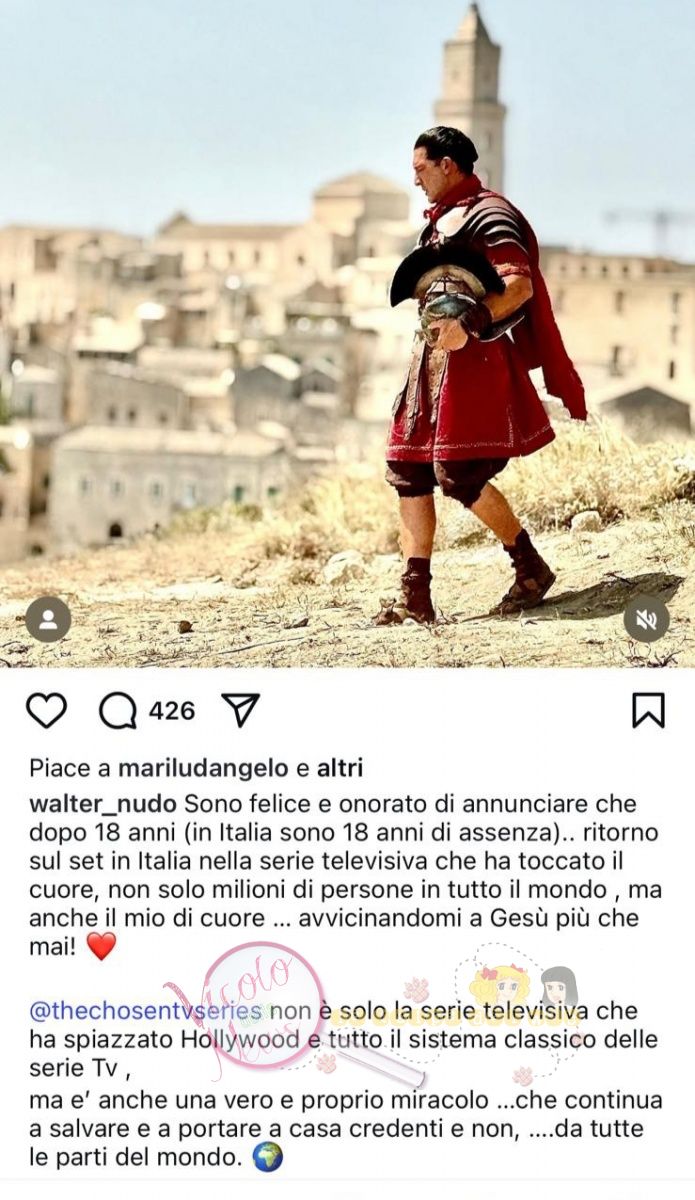Share the post using the paper plane icon
Screen dimensions: 695x1200
(x=240, y=710)
